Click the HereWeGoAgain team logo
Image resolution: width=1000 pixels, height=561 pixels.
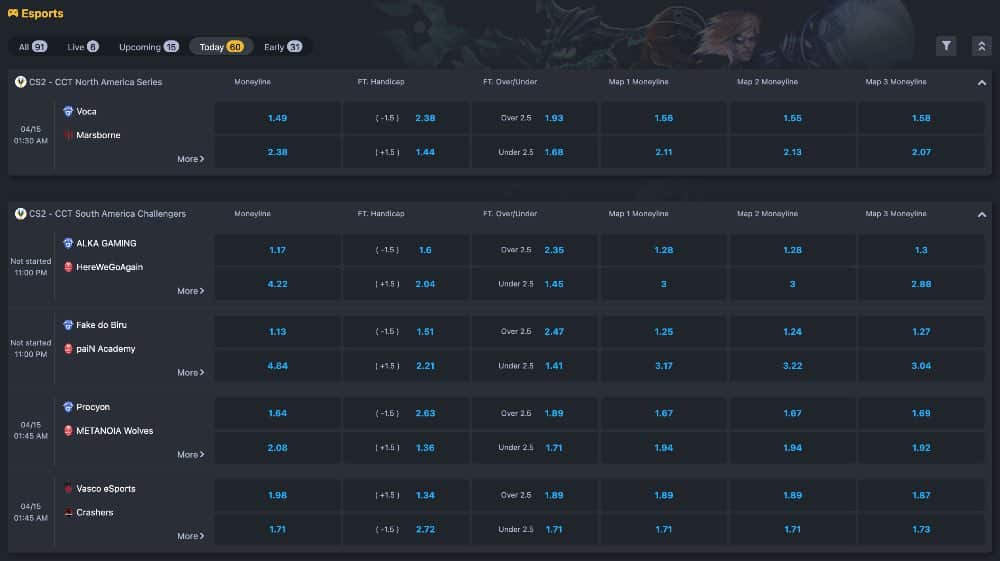click(x=68, y=267)
